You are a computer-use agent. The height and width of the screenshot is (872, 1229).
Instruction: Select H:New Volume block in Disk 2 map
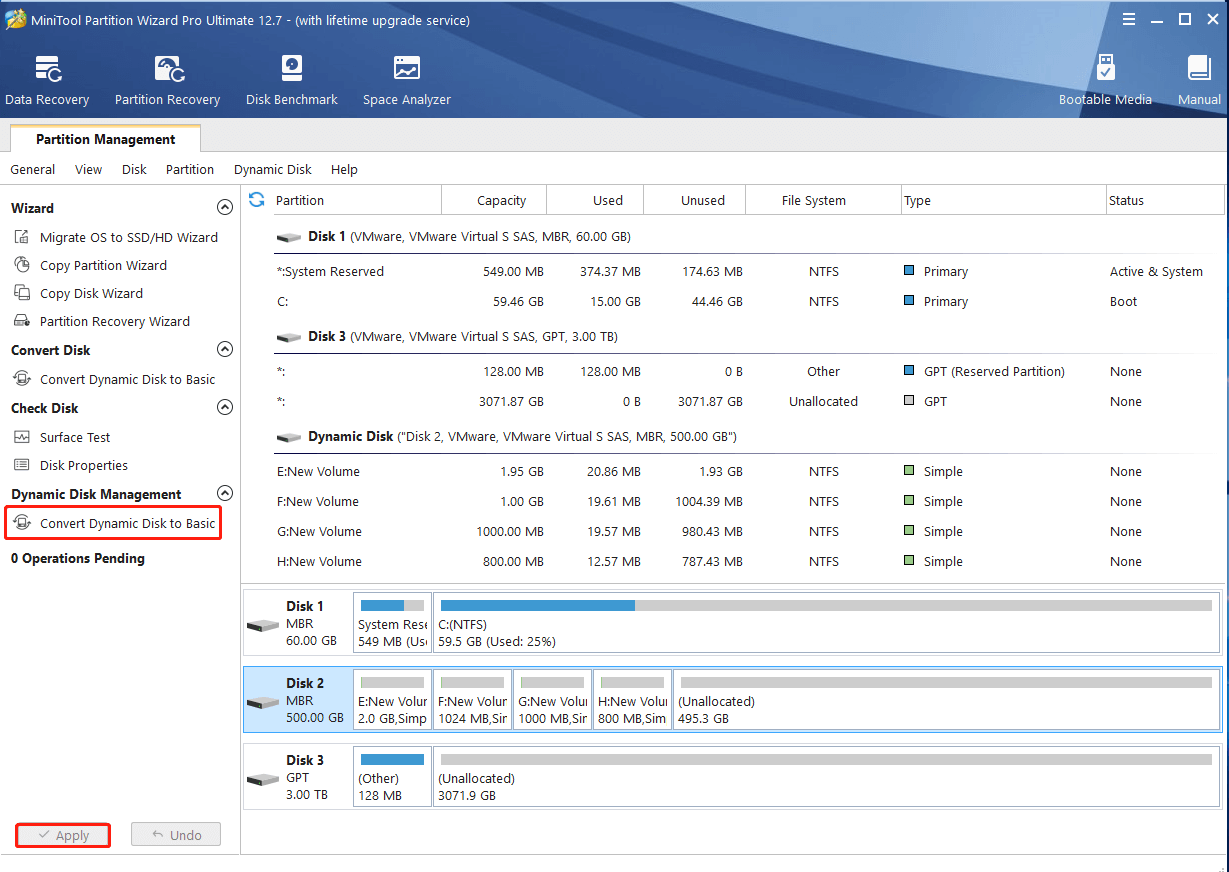[x=632, y=700]
